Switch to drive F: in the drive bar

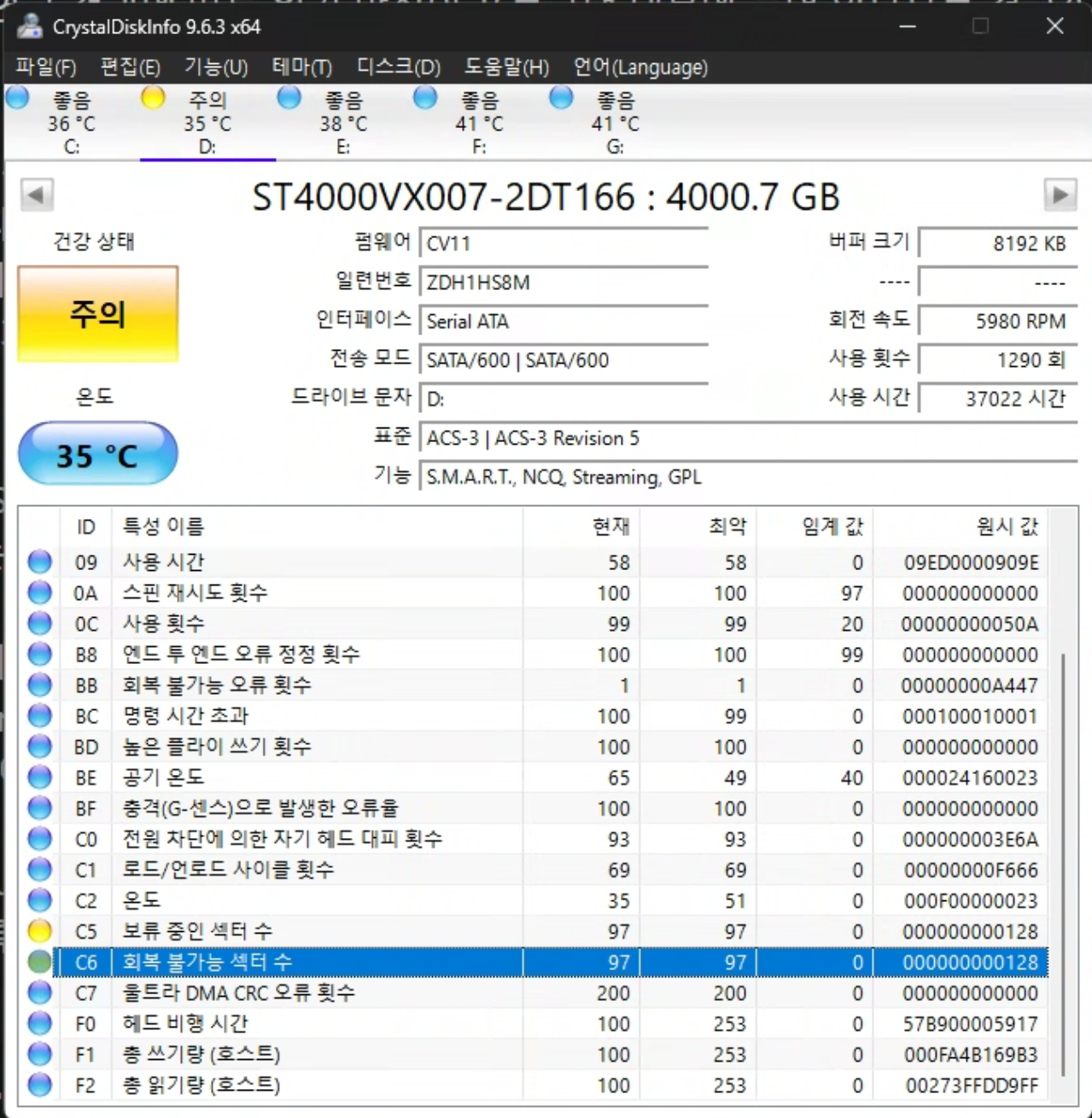tap(478, 124)
